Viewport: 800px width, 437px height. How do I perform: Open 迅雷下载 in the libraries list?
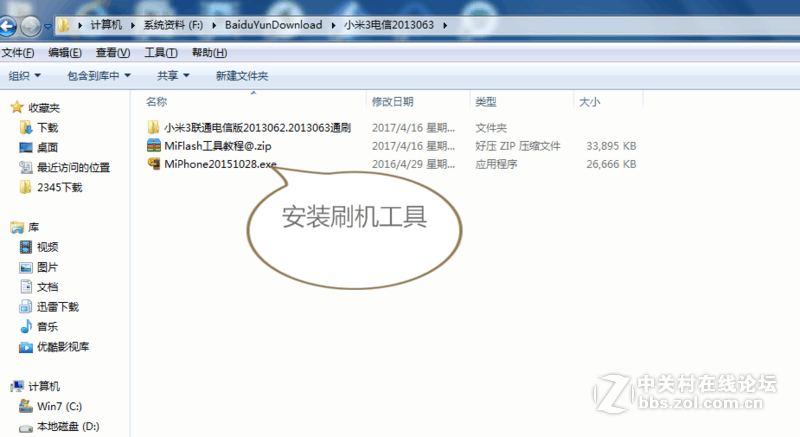[x=58, y=307]
